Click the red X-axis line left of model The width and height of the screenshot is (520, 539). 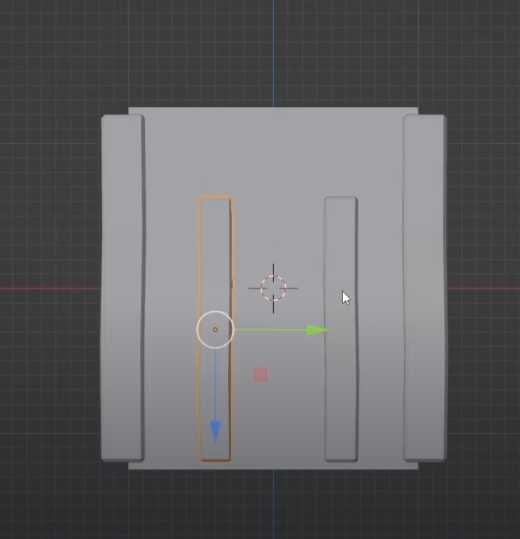coord(50,288)
